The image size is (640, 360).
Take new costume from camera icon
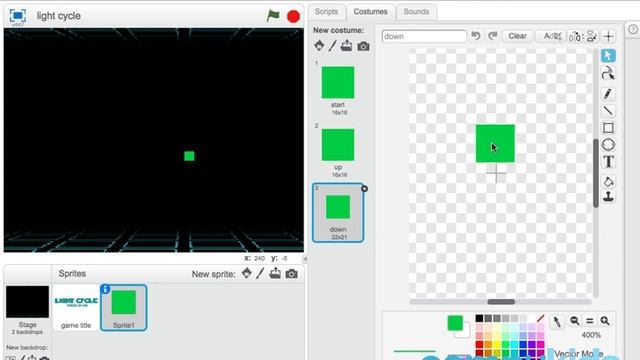coord(363,46)
